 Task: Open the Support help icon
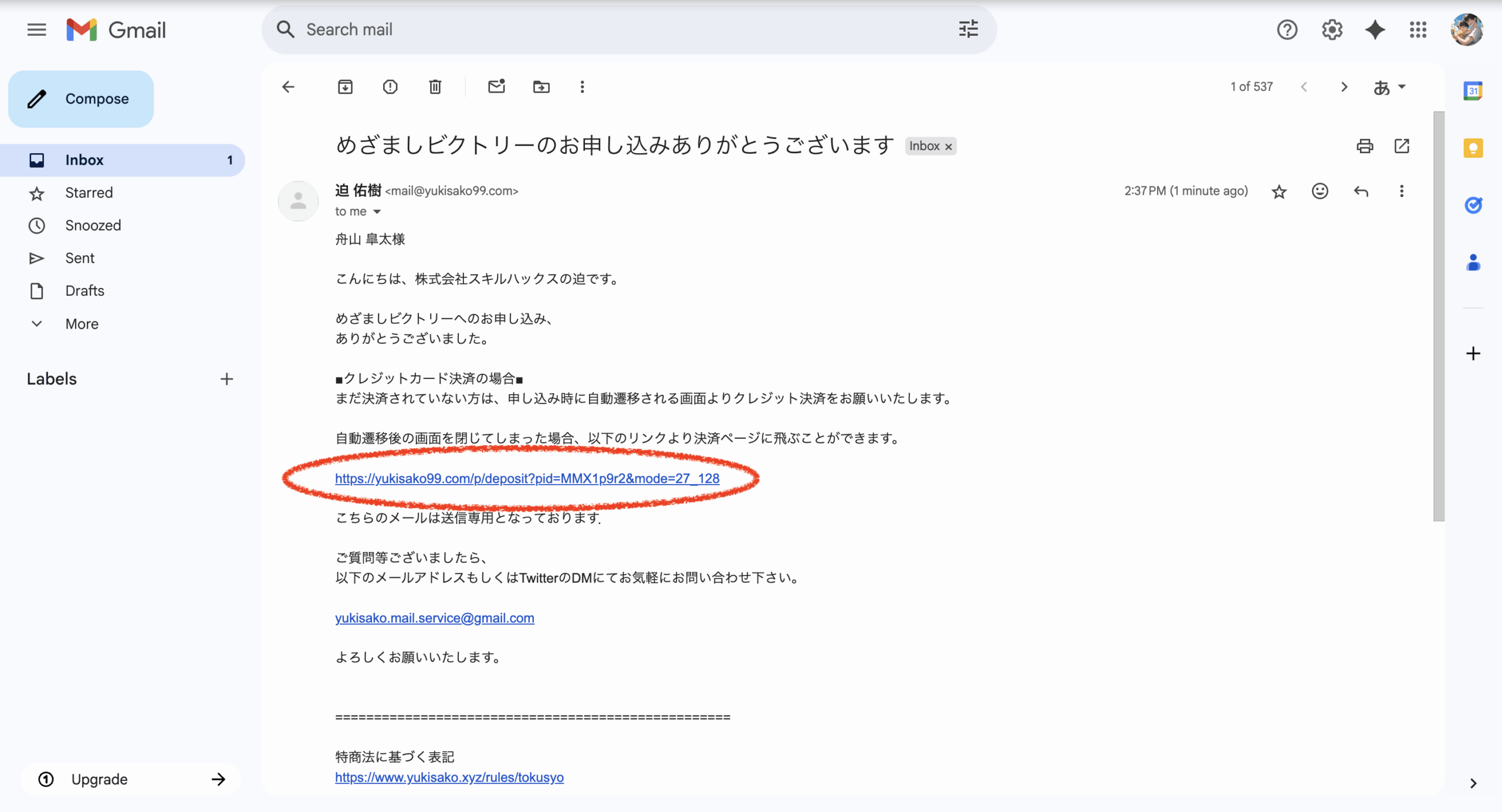pyautogui.click(x=1287, y=29)
